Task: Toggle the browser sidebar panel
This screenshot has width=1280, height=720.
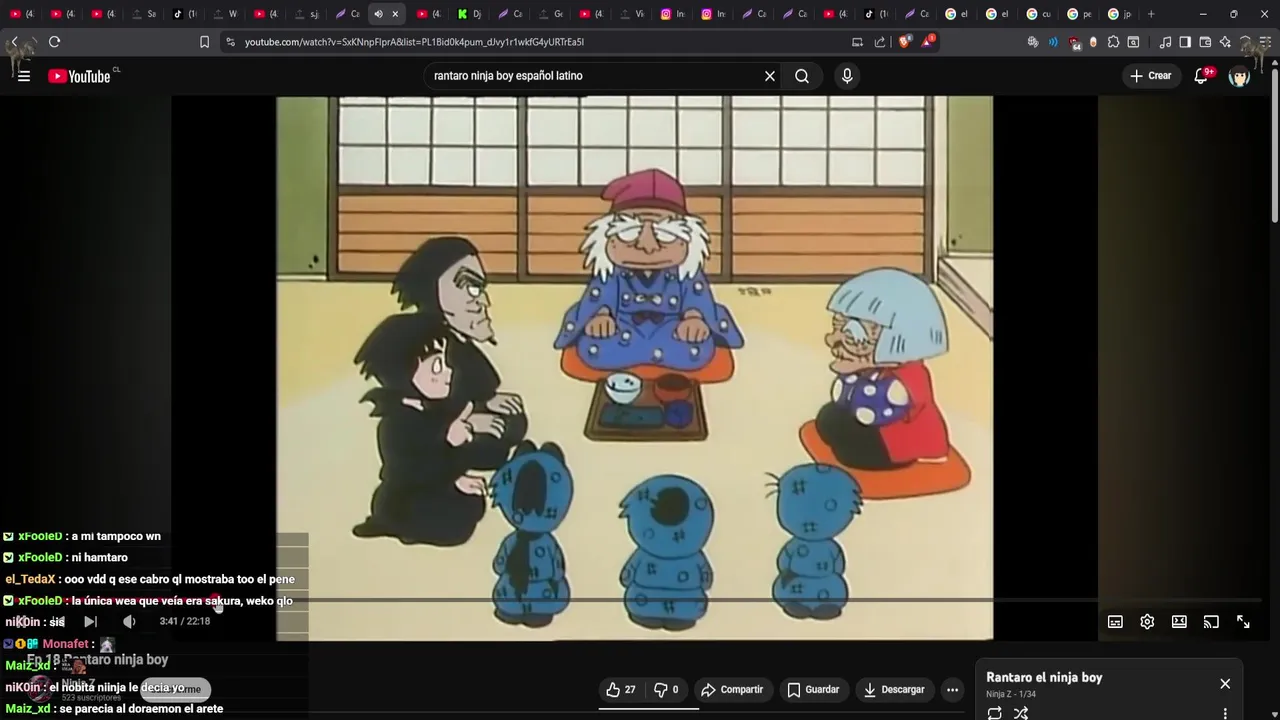Action: [x=1185, y=42]
